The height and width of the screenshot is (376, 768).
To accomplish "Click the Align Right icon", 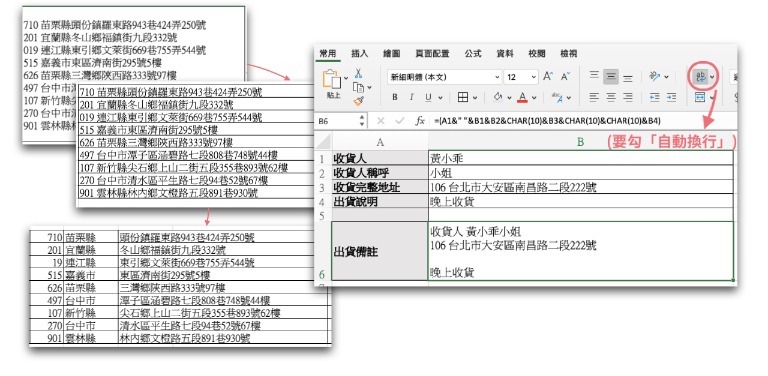I will click(x=627, y=97).
